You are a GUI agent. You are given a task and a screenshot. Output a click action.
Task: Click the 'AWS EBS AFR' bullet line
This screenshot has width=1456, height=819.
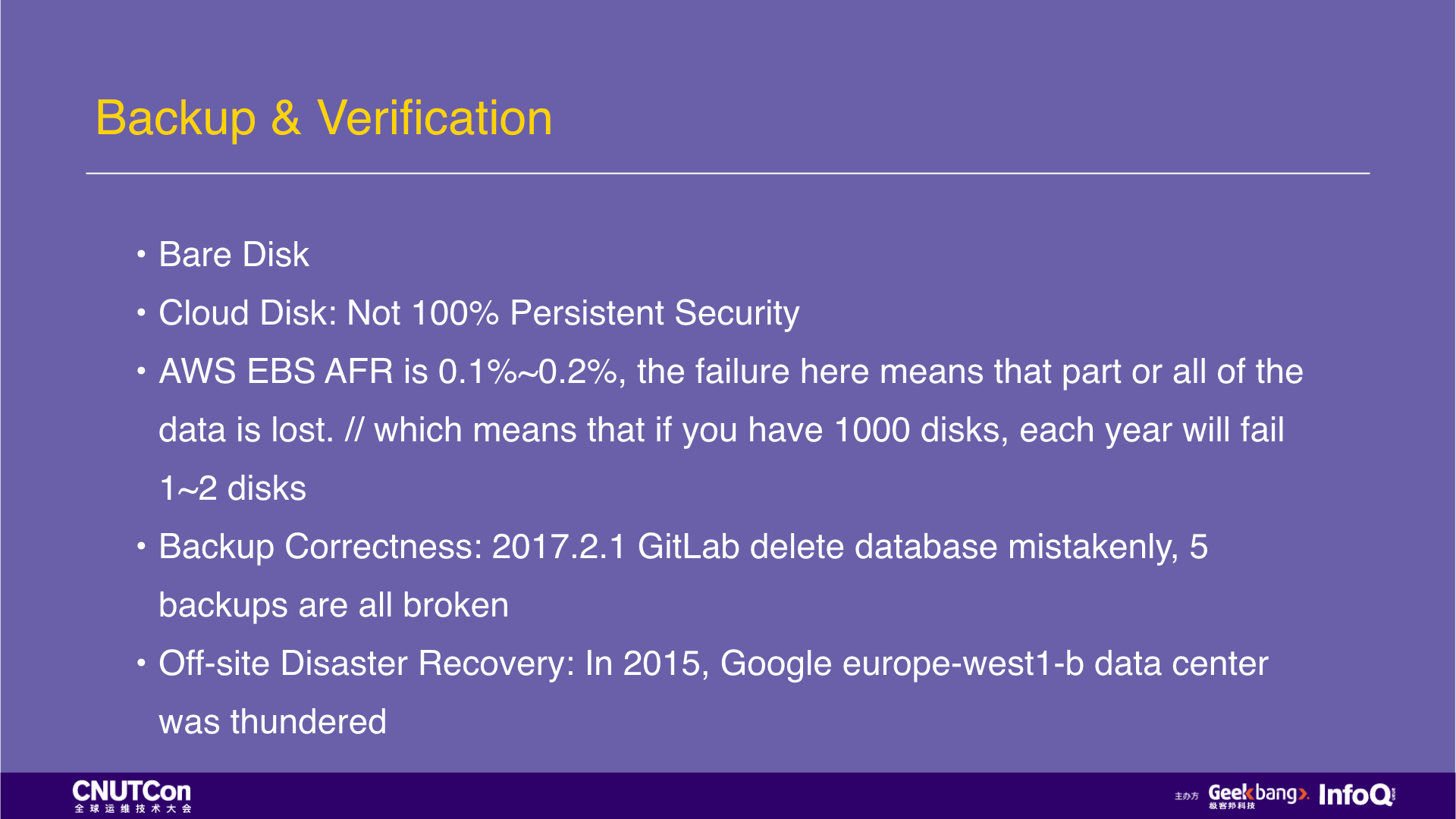730,372
